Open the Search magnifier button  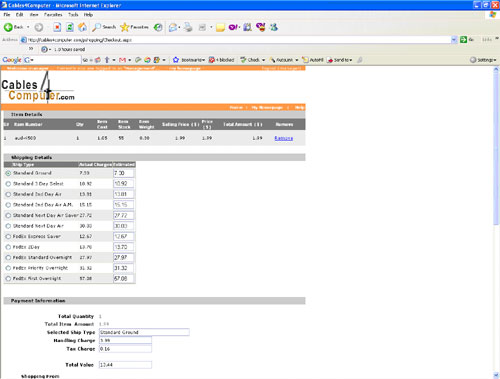(104, 27)
